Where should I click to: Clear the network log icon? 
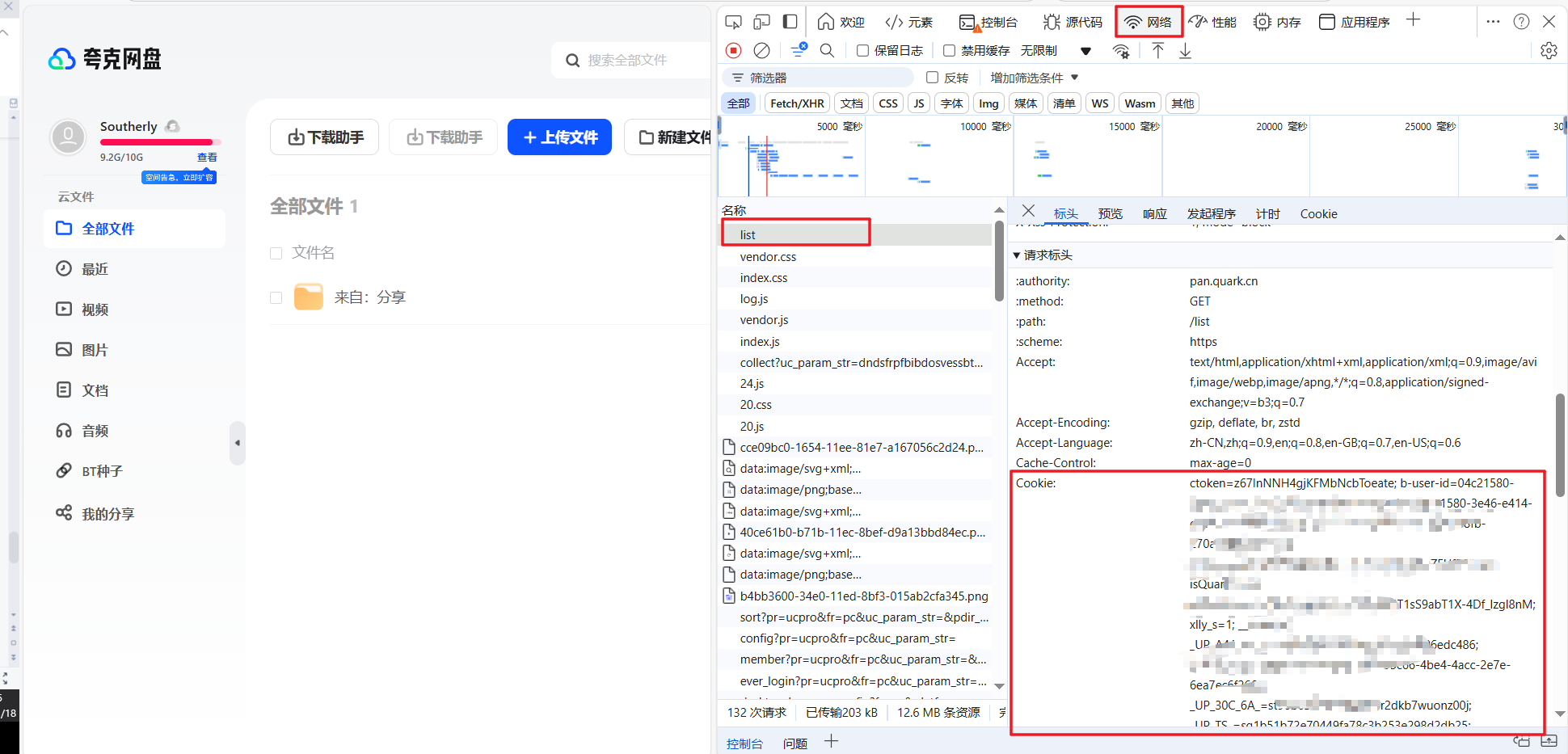click(761, 50)
